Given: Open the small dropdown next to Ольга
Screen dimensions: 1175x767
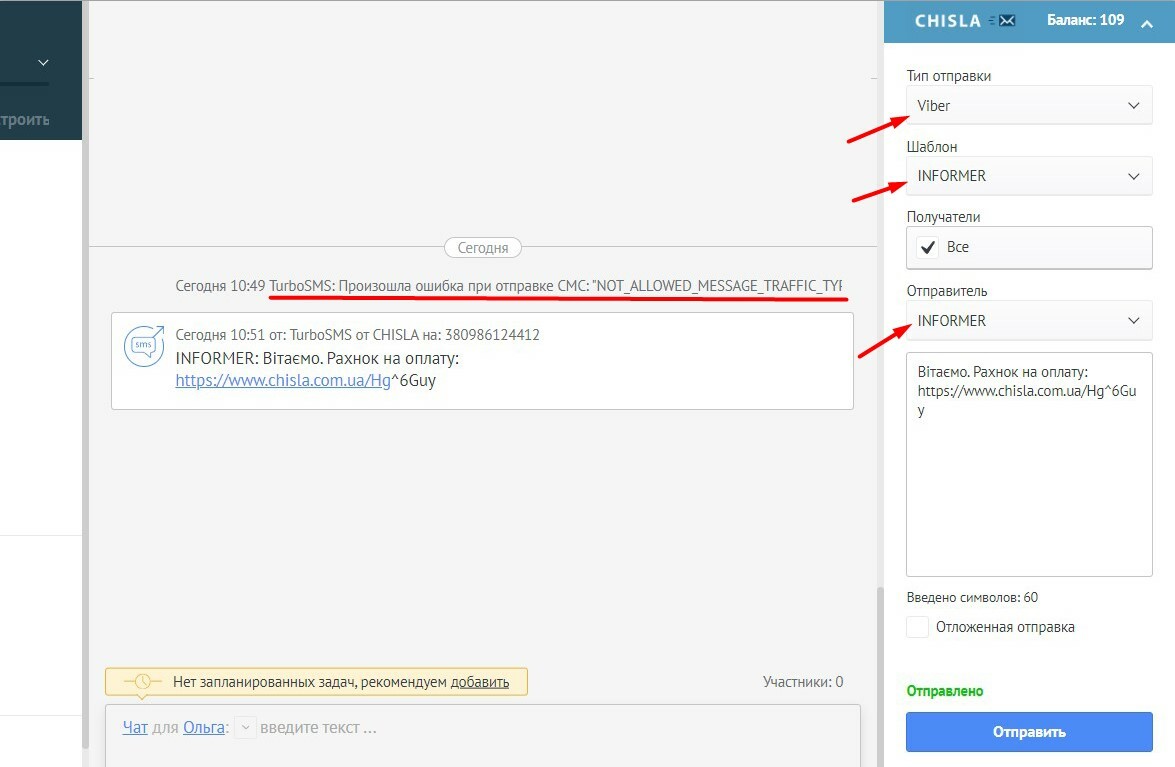Looking at the screenshot, I should click(x=245, y=727).
